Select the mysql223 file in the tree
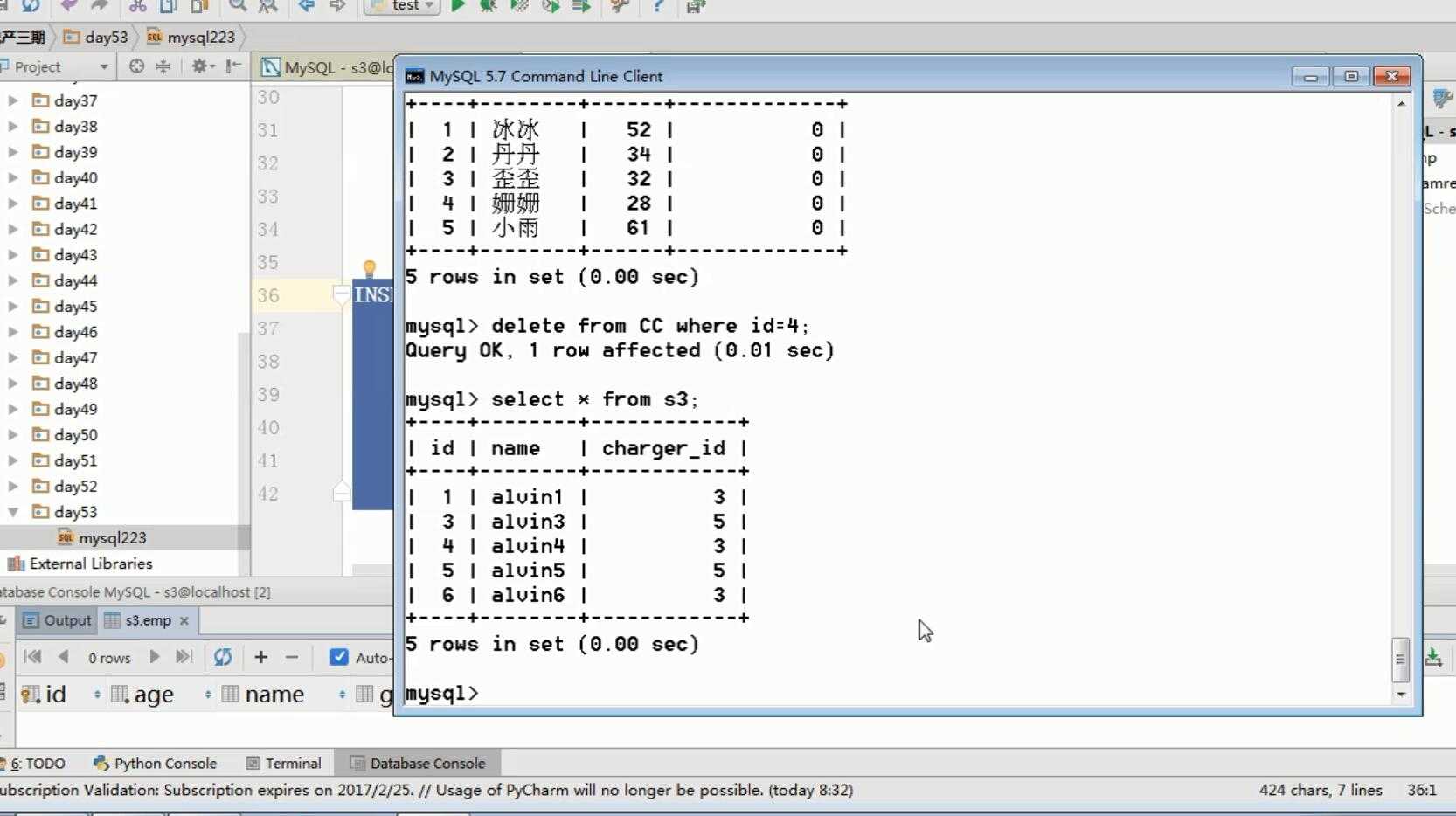1456x816 pixels. pos(112,537)
